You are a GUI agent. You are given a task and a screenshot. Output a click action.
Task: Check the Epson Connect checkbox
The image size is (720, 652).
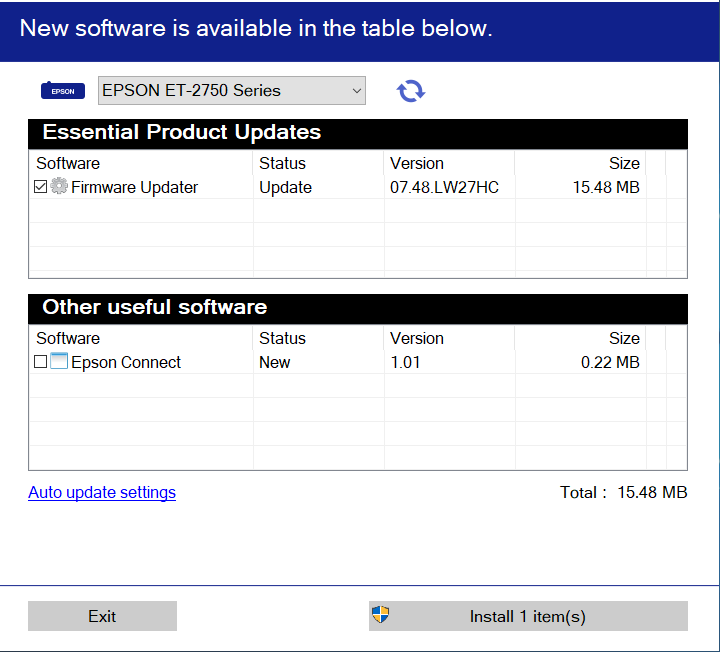coord(40,362)
